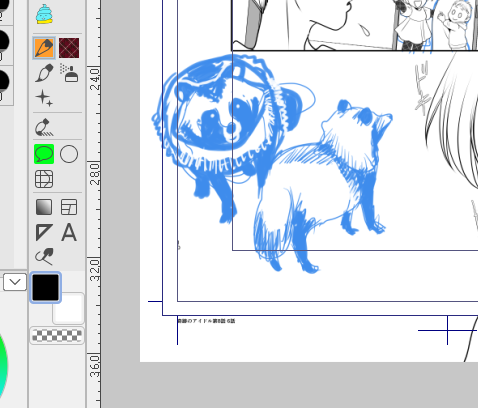Select the triangle Ruler tool
Image resolution: width=478 pixels, height=408 pixels.
click(x=44, y=232)
